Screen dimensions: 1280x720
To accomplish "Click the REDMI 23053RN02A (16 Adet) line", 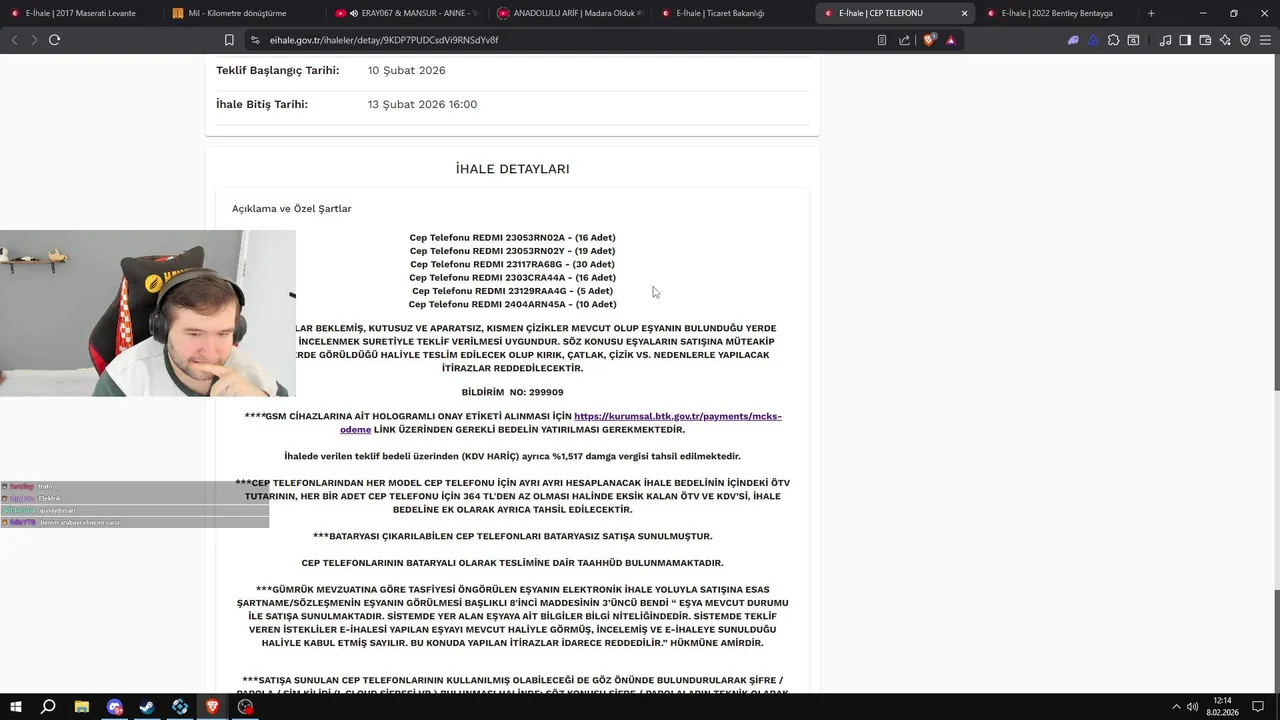I will [512, 238].
